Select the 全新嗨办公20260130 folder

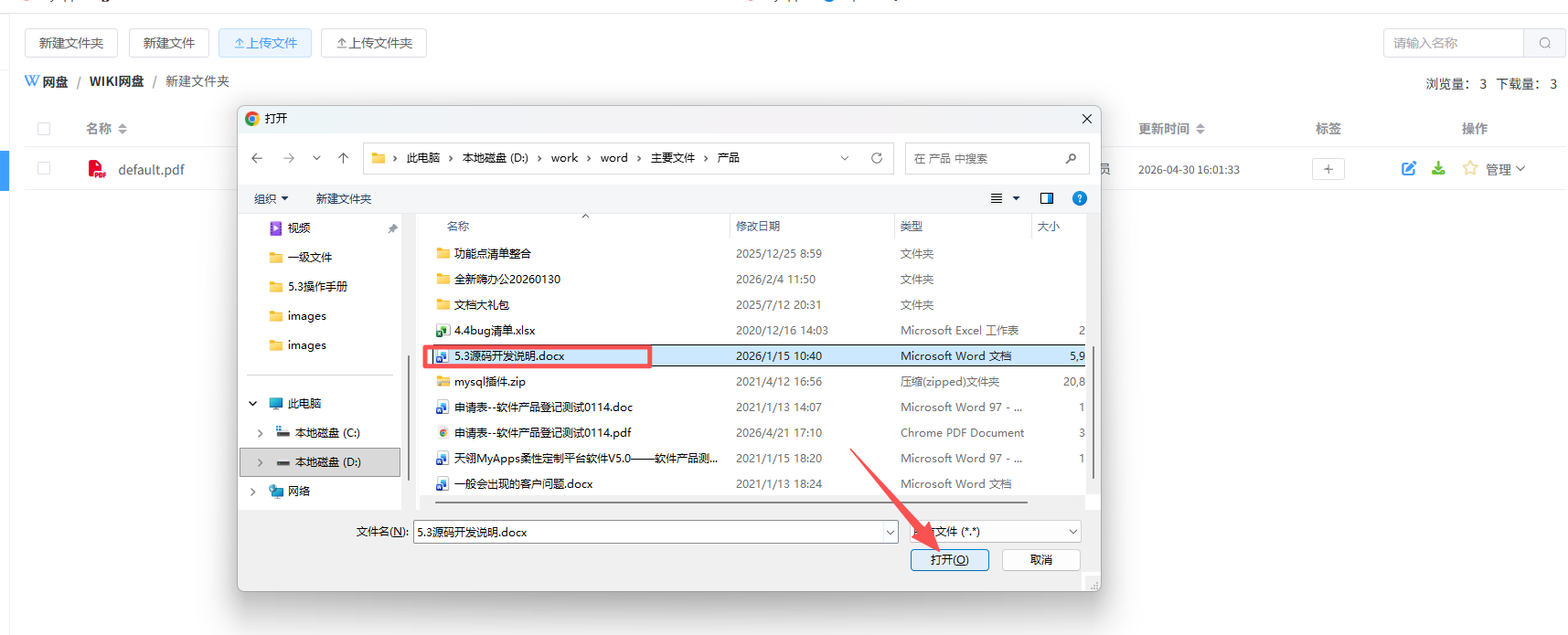click(507, 280)
